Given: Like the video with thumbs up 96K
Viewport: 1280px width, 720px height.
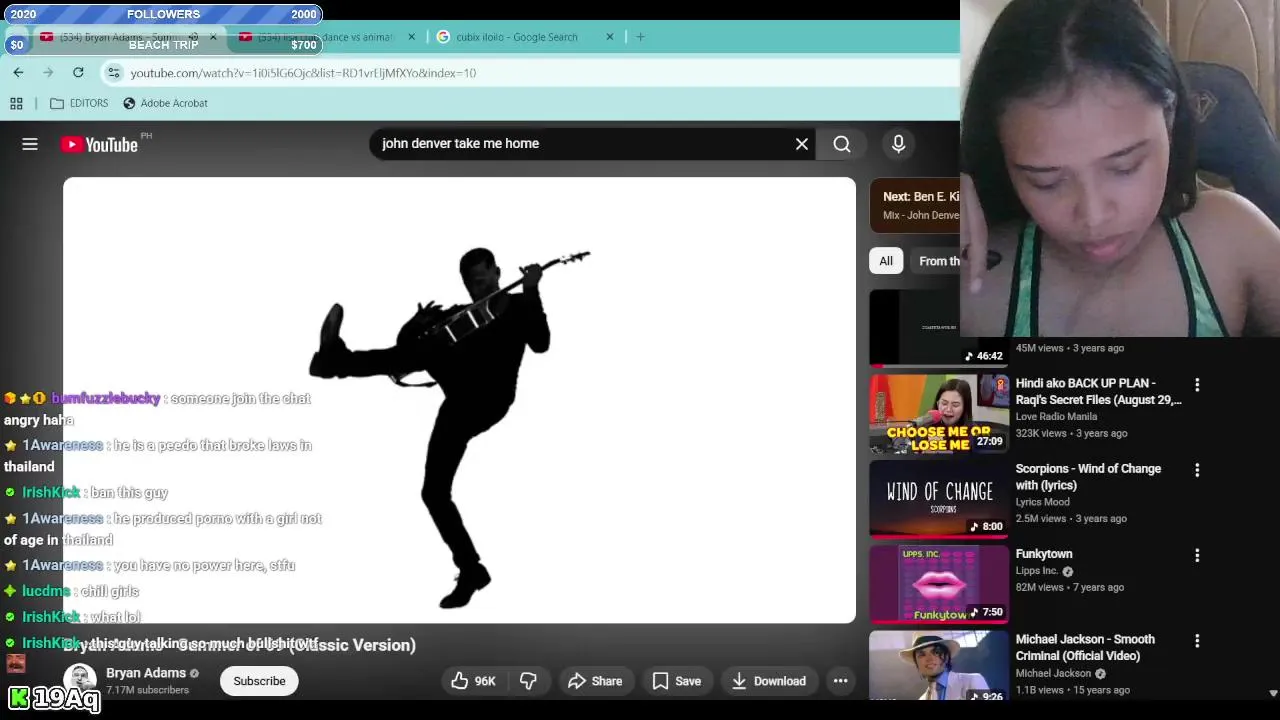Looking at the screenshot, I should click(473, 681).
